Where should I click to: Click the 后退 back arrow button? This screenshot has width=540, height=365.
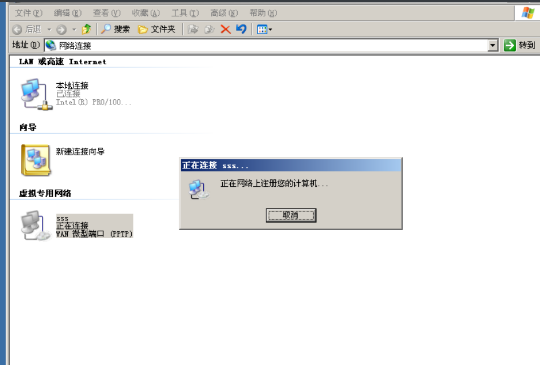pos(27,29)
